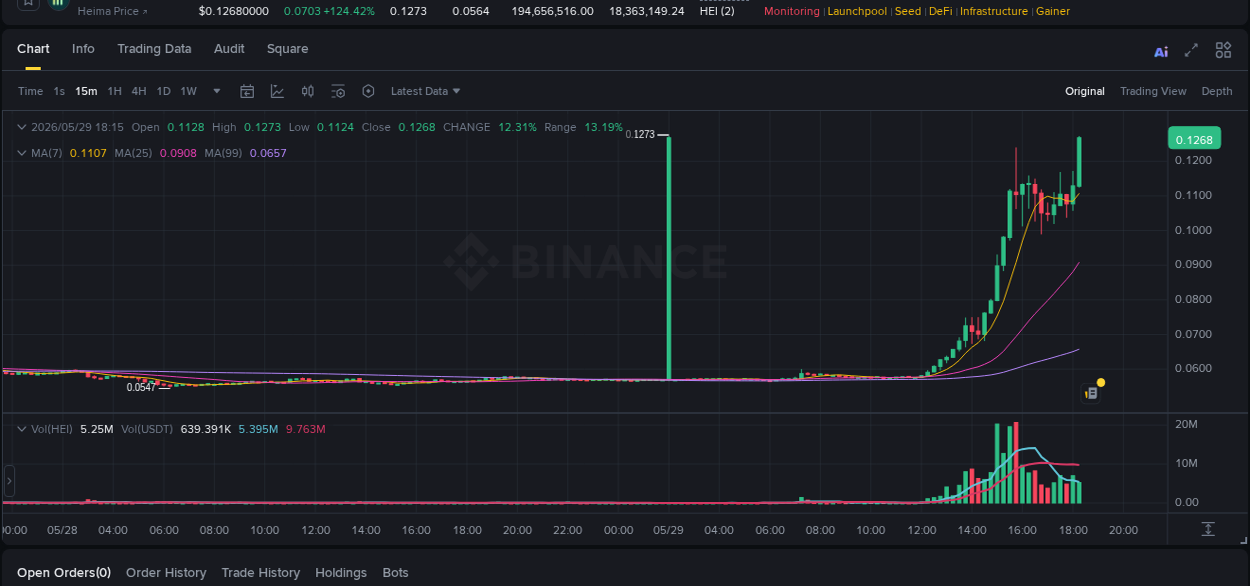Click the Monitoring tag
The height and width of the screenshot is (586, 1250).
point(791,11)
